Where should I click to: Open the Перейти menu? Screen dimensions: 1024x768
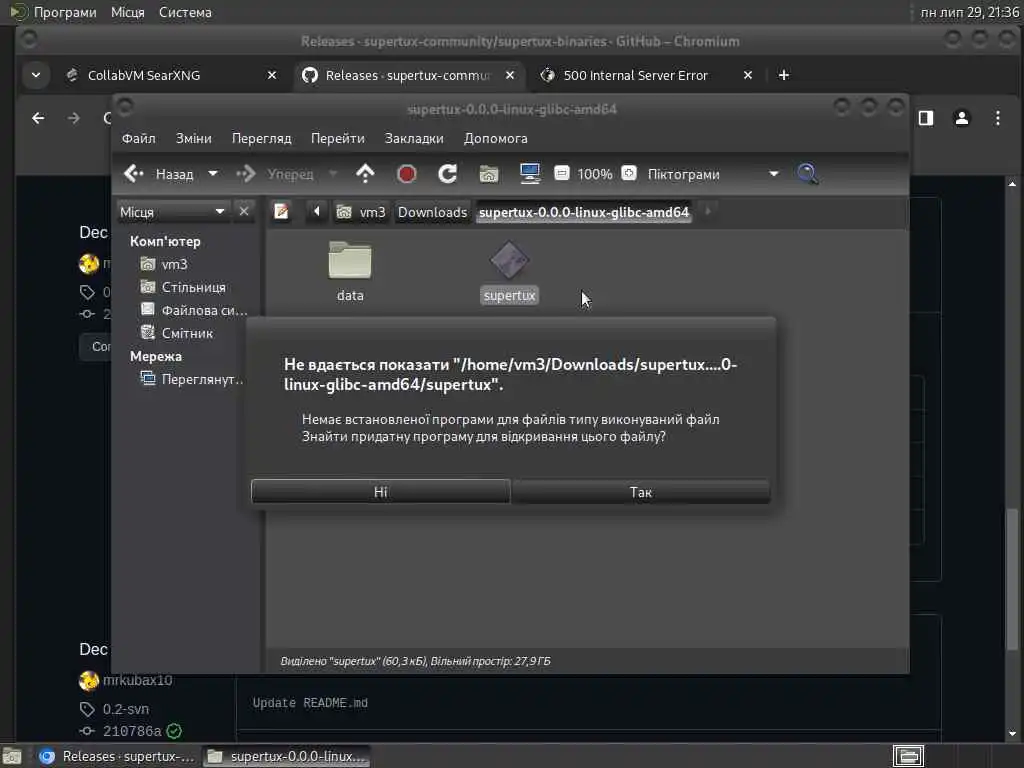coord(338,138)
